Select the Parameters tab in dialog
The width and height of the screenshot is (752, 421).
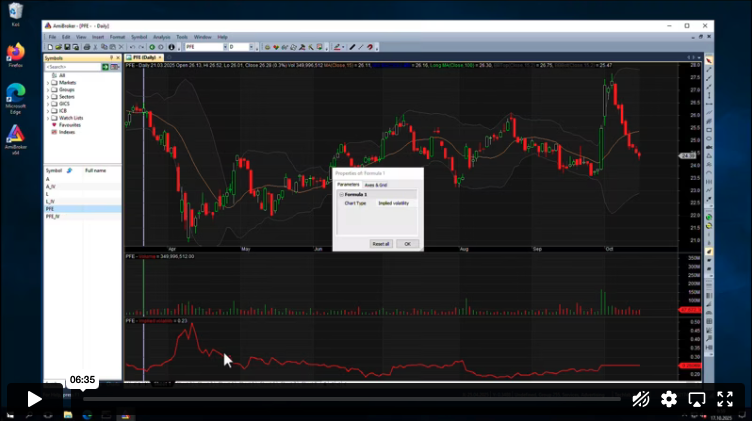348,185
